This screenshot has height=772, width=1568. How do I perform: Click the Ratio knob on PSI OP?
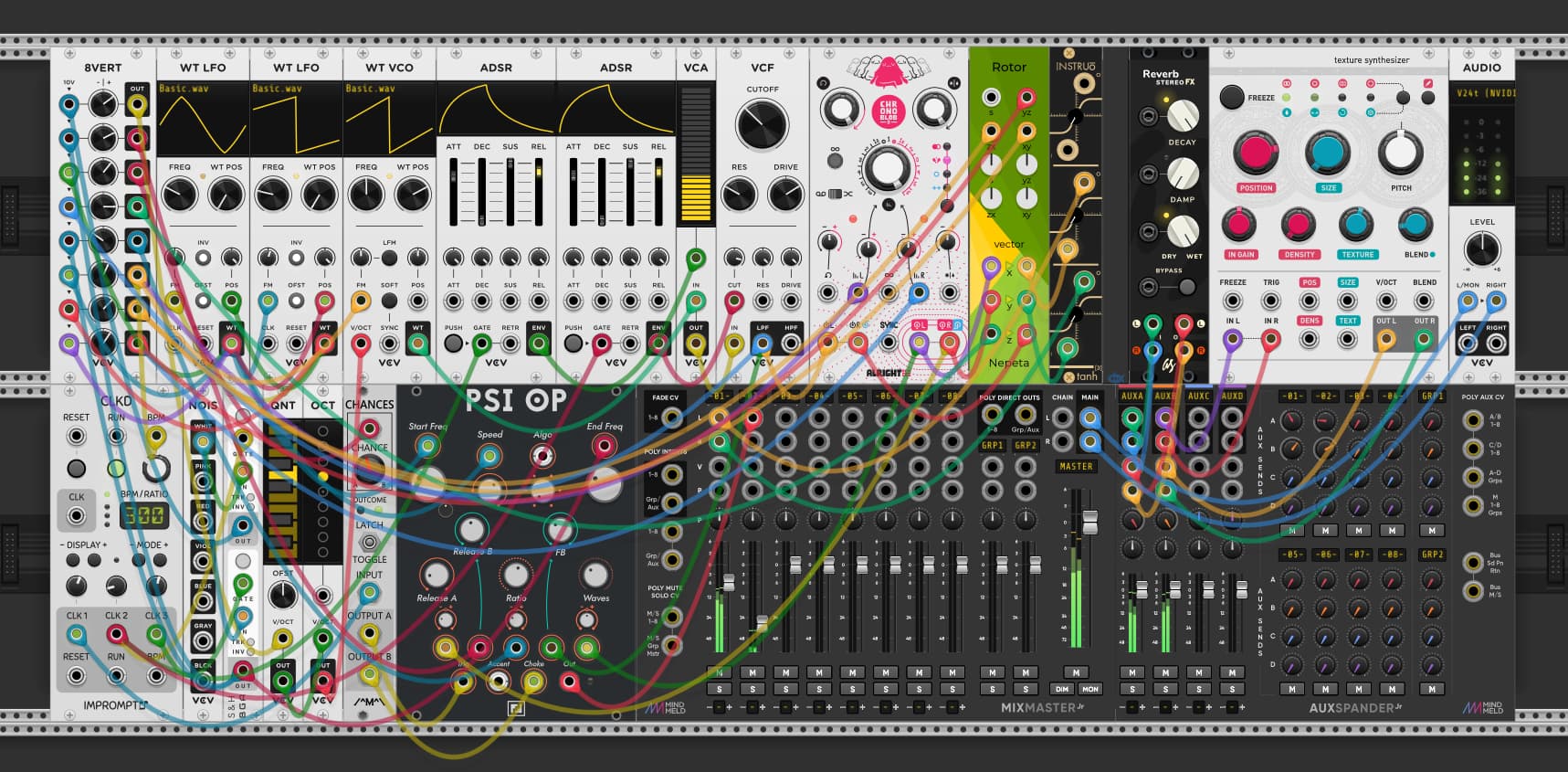click(515, 575)
